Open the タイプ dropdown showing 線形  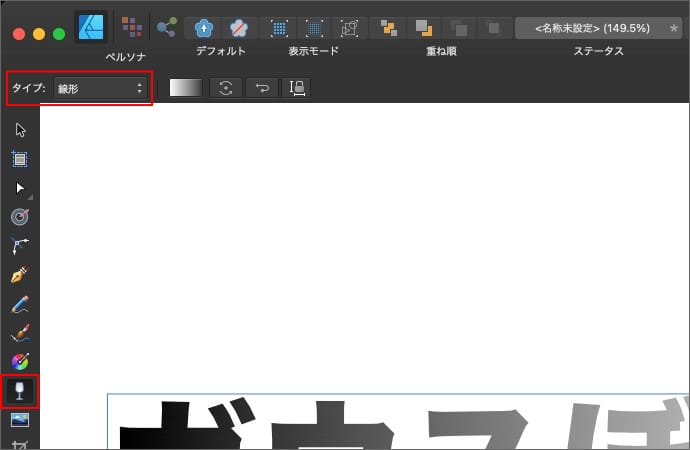point(100,88)
